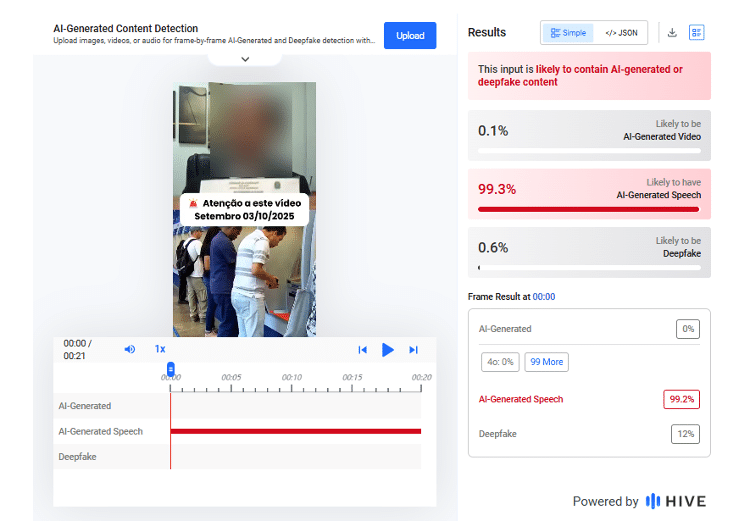Expand the 99 More model list
The width and height of the screenshot is (750, 521).
point(547,362)
